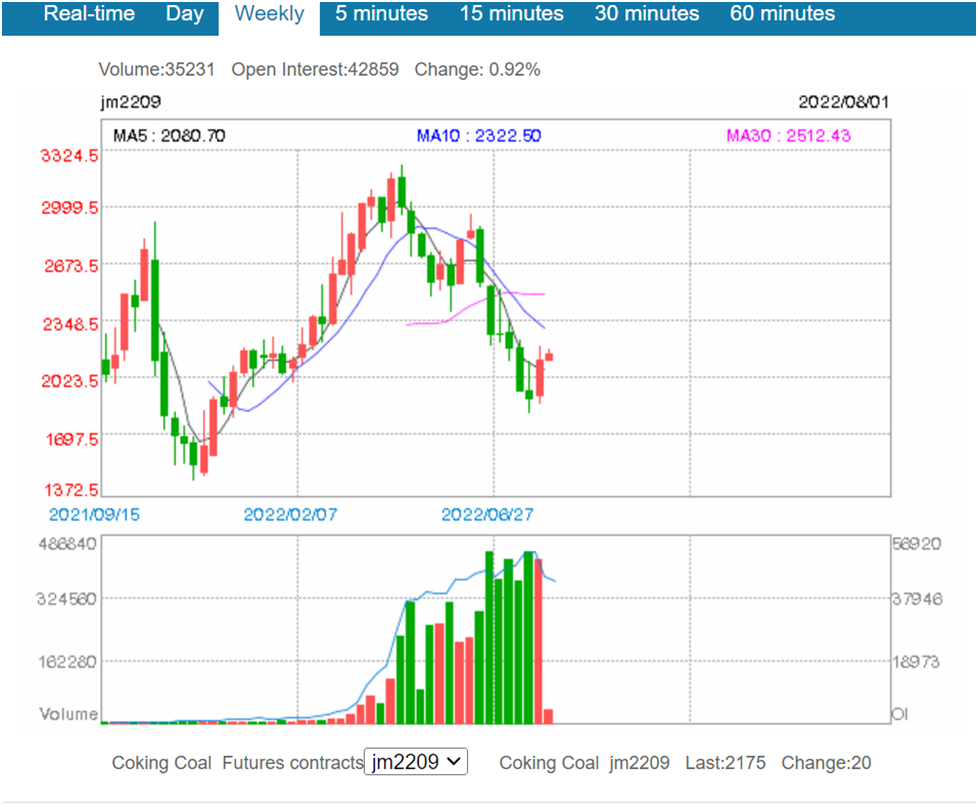Click the 1372.5 price axis label
The height and width of the screenshot is (812, 978).
70,490
